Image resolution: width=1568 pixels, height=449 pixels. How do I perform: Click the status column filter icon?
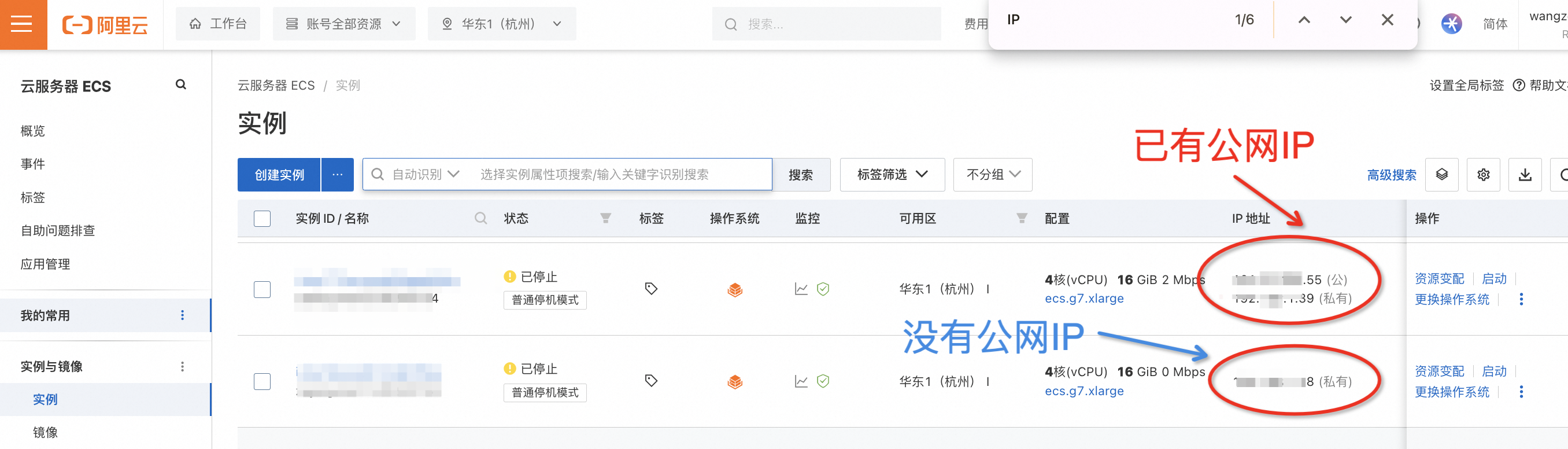point(605,218)
